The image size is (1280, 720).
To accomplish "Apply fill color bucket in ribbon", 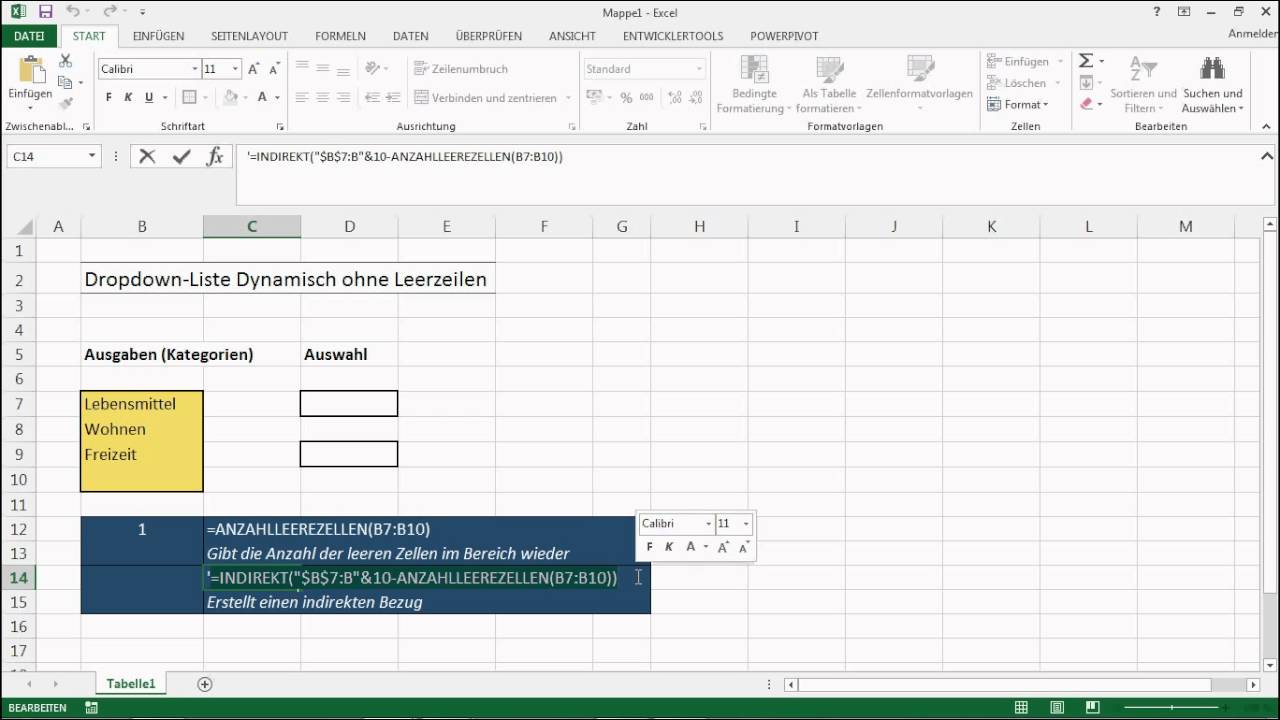I will tap(231, 97).
